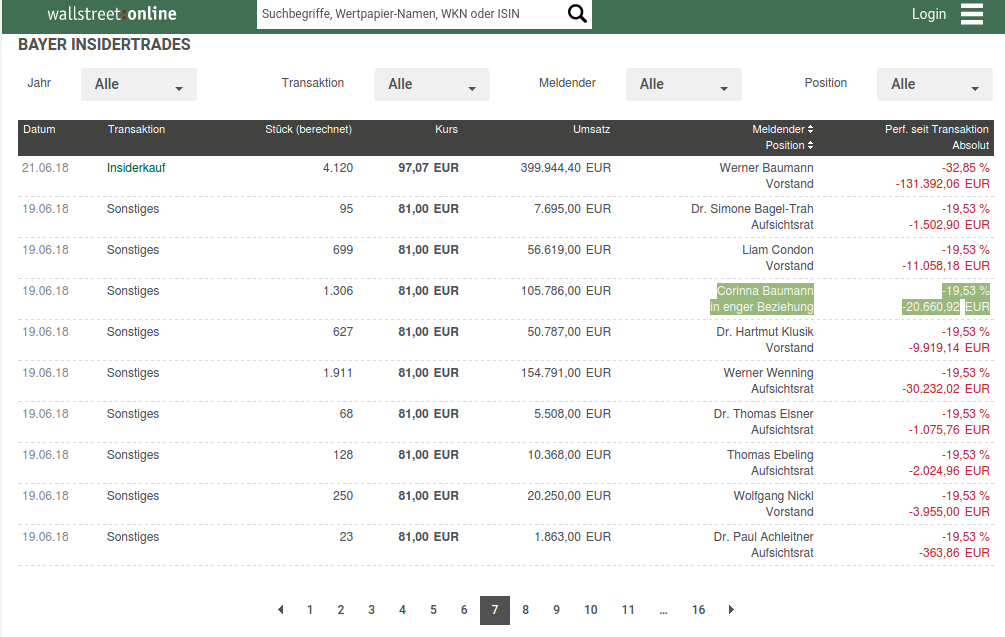Go to page 2
Viewport: 1005px width, 637px height.
tap(340, 610)
